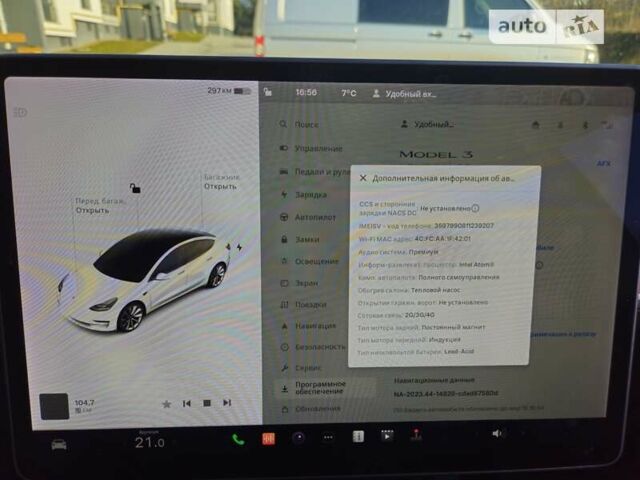
Task: Open the Arcade joystick app
Action: [416, 434]
